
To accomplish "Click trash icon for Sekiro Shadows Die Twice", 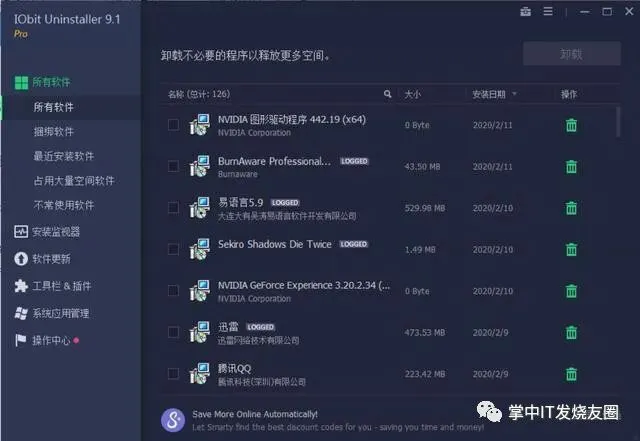I will point(571,249).
